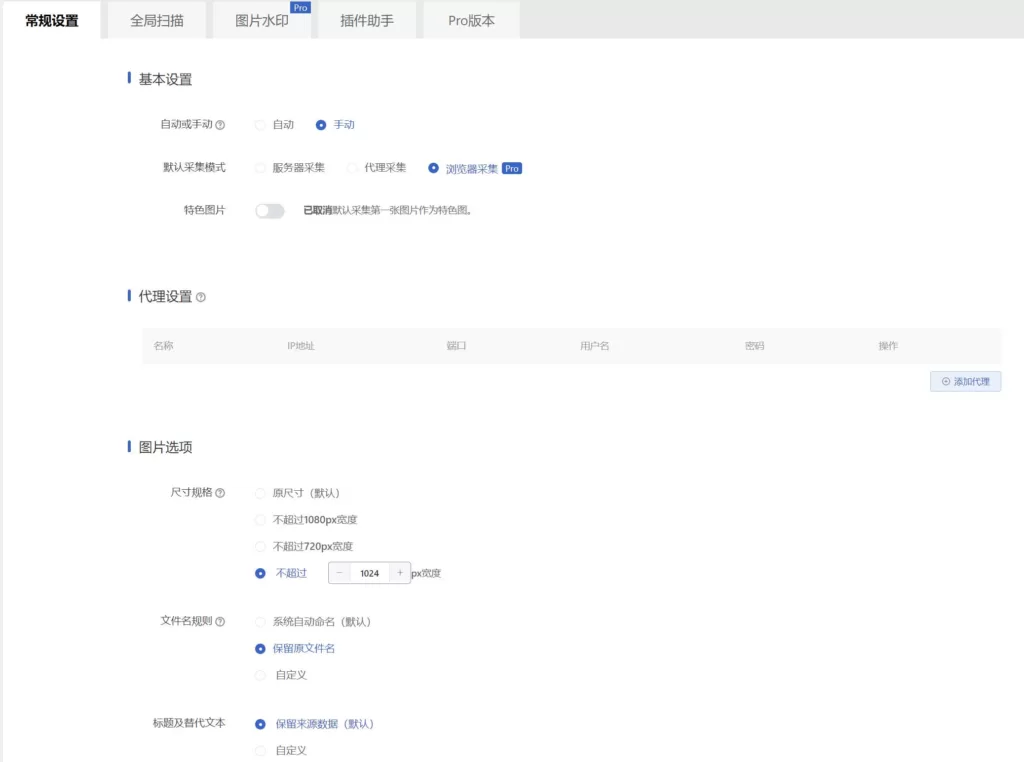The image size is (1024, 762).
Task: Click help icon next to 文件名规则
Action: (220, 622)
